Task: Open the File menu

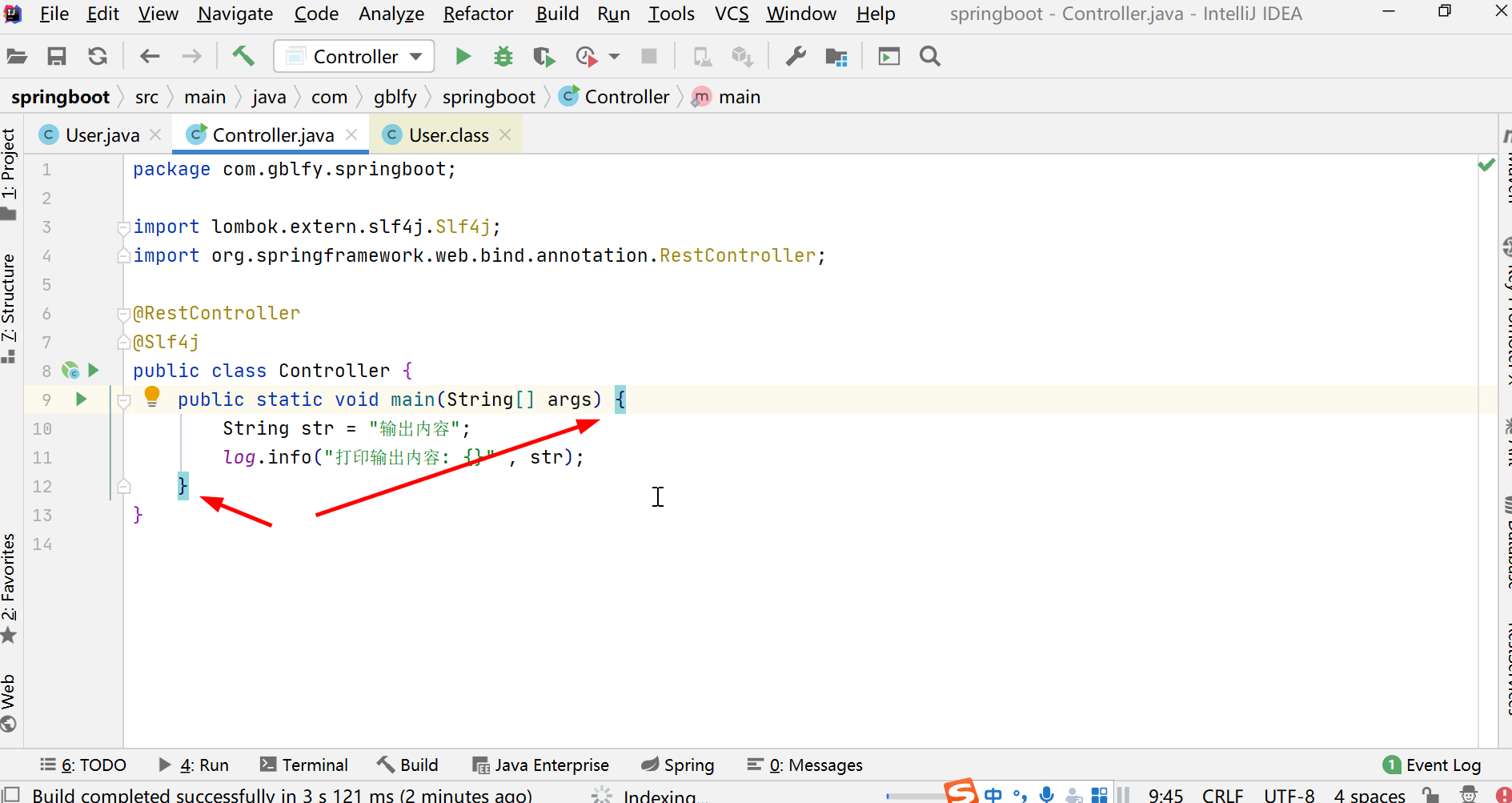Action: [x=54, y=14]
